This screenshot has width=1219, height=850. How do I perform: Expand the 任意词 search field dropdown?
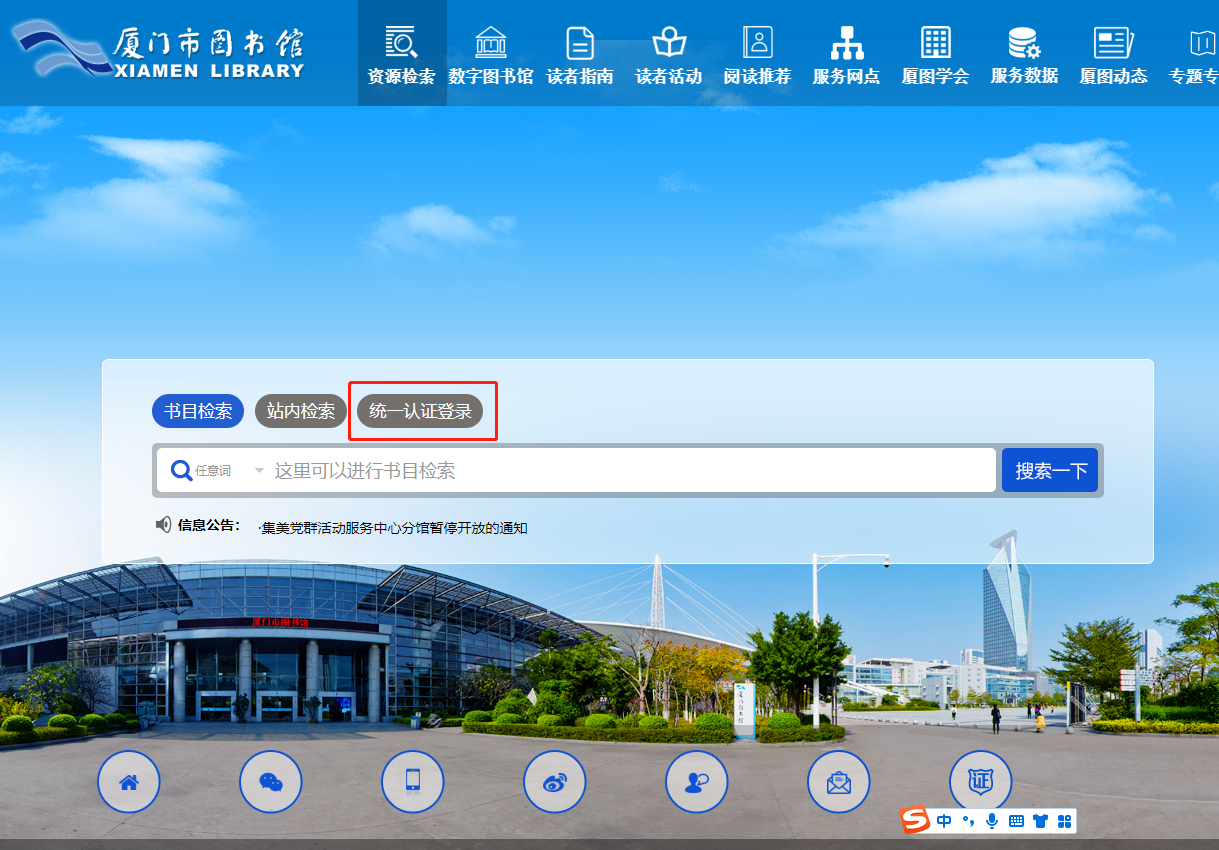[x=259, y=471]
